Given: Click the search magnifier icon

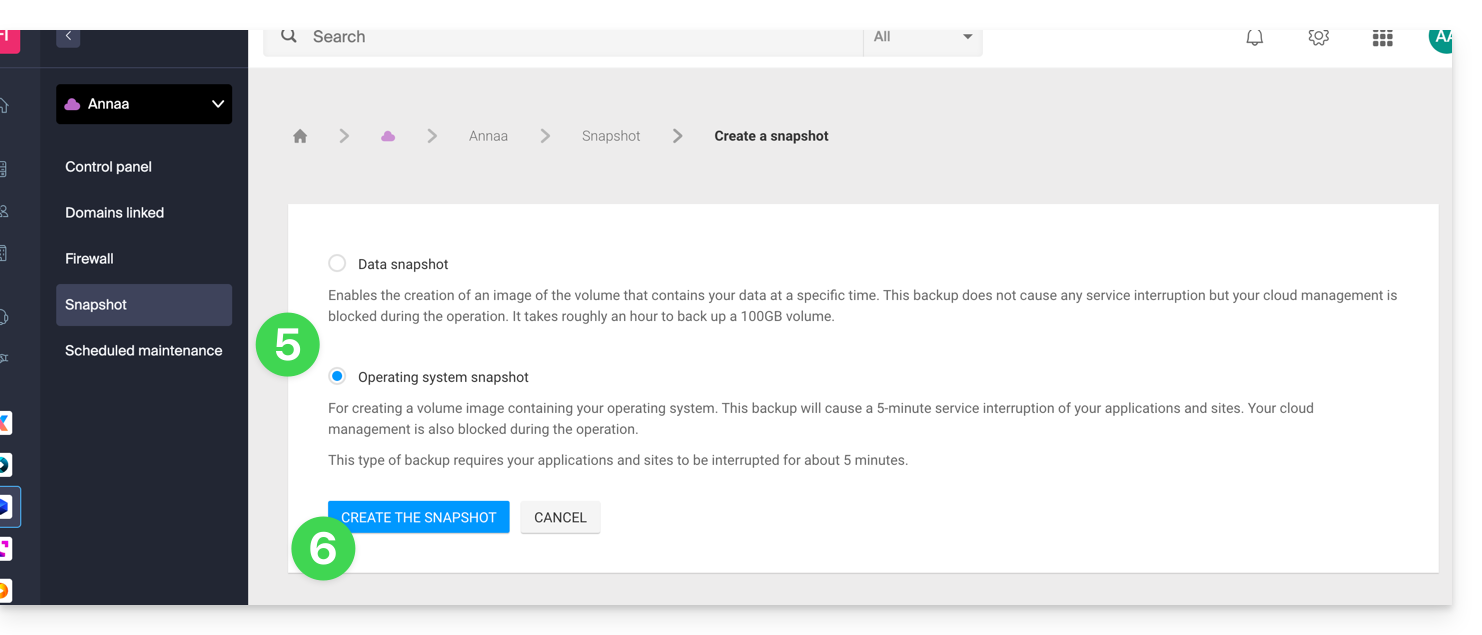Looking at the screenshot, I should 289,36.
